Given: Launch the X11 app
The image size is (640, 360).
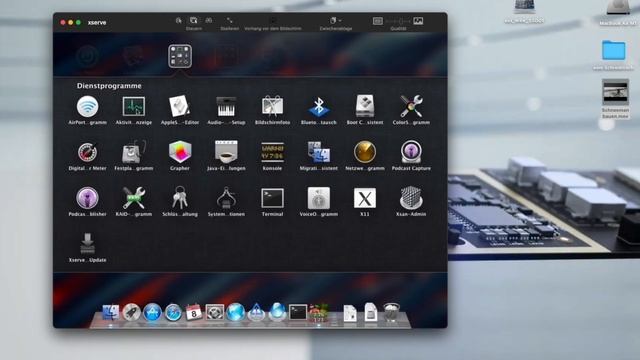Looking at the screenshot, I should [364, 198].
